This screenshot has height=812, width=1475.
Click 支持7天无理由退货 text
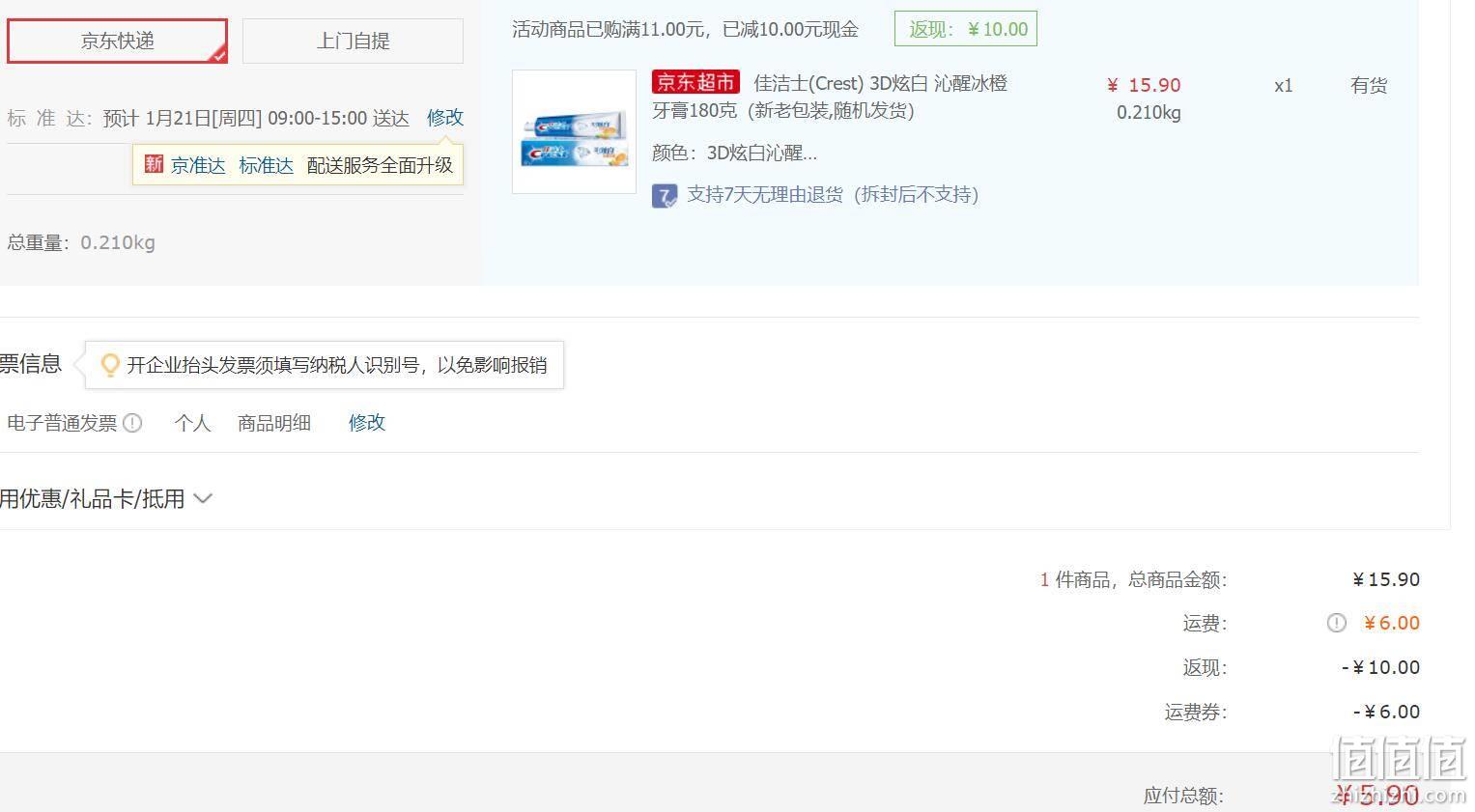833,195
